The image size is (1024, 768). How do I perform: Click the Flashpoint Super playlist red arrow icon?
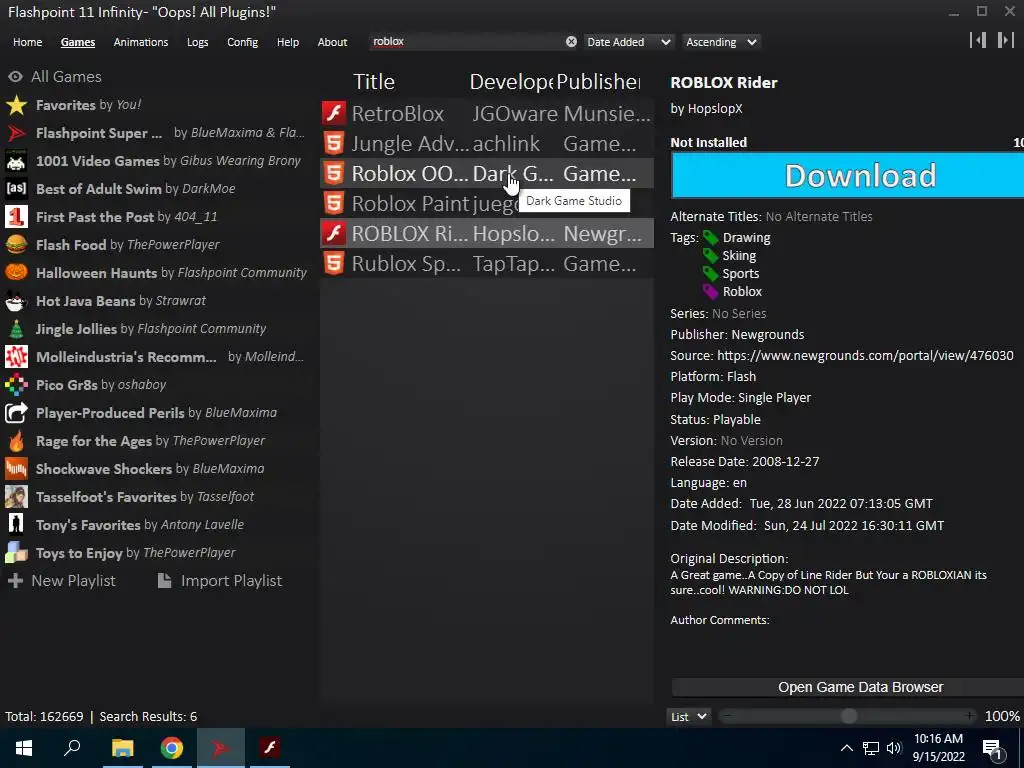click(16, 133)
